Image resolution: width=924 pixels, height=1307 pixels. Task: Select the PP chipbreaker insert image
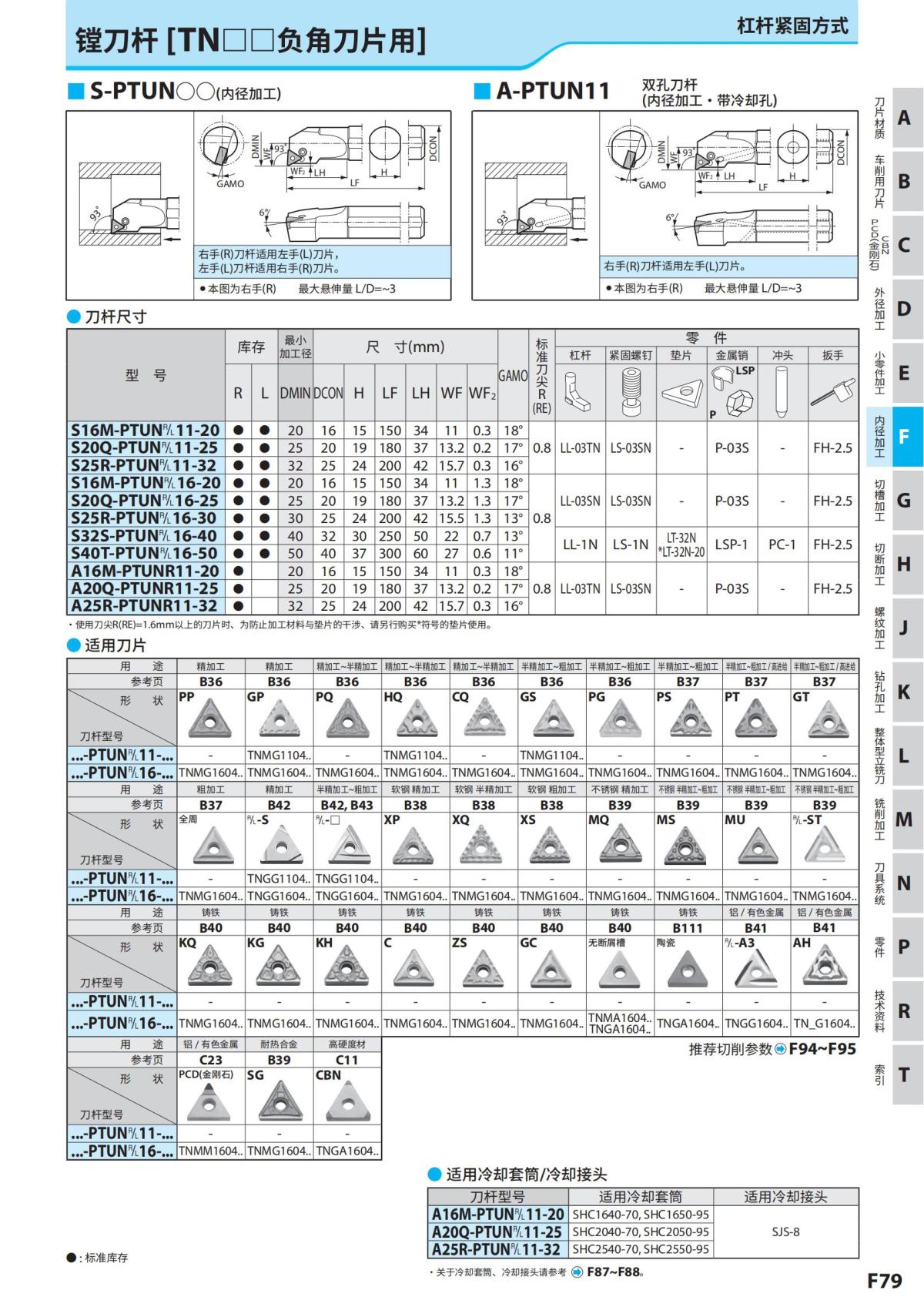[210, 718]
